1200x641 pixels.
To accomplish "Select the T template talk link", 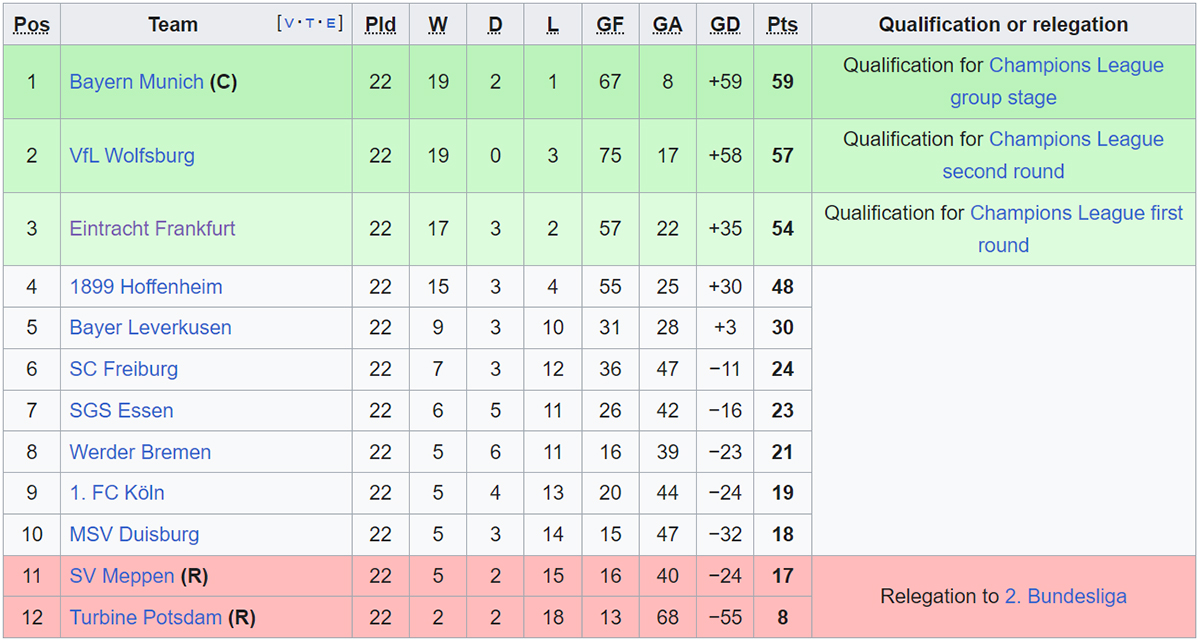I will coord(310,23).
